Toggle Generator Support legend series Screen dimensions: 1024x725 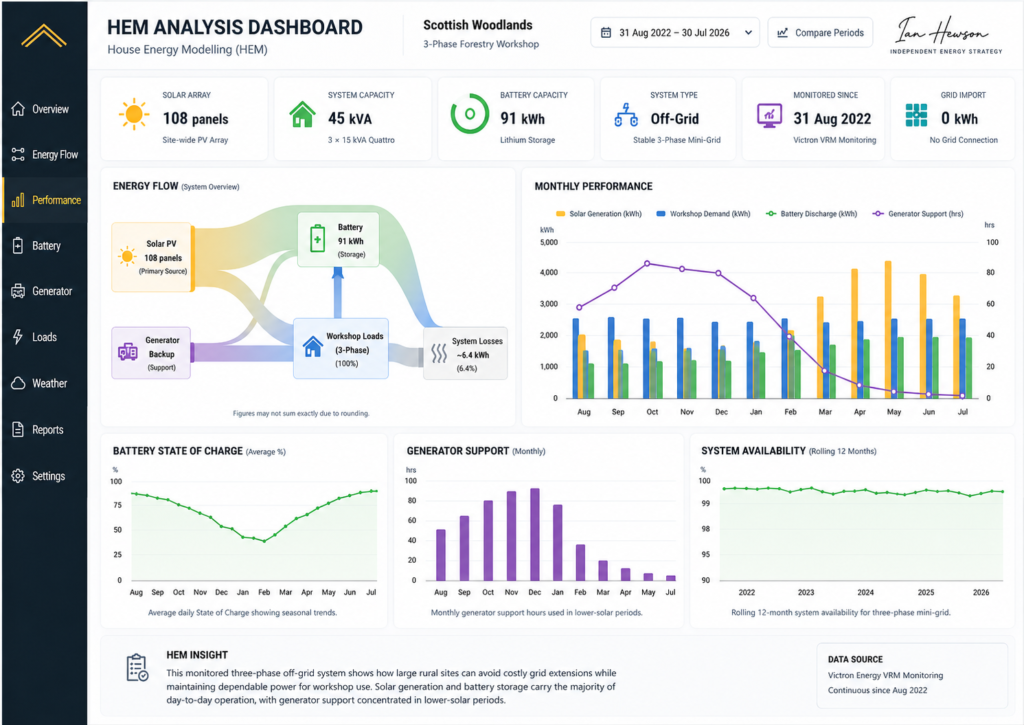[x=918, y=214]
